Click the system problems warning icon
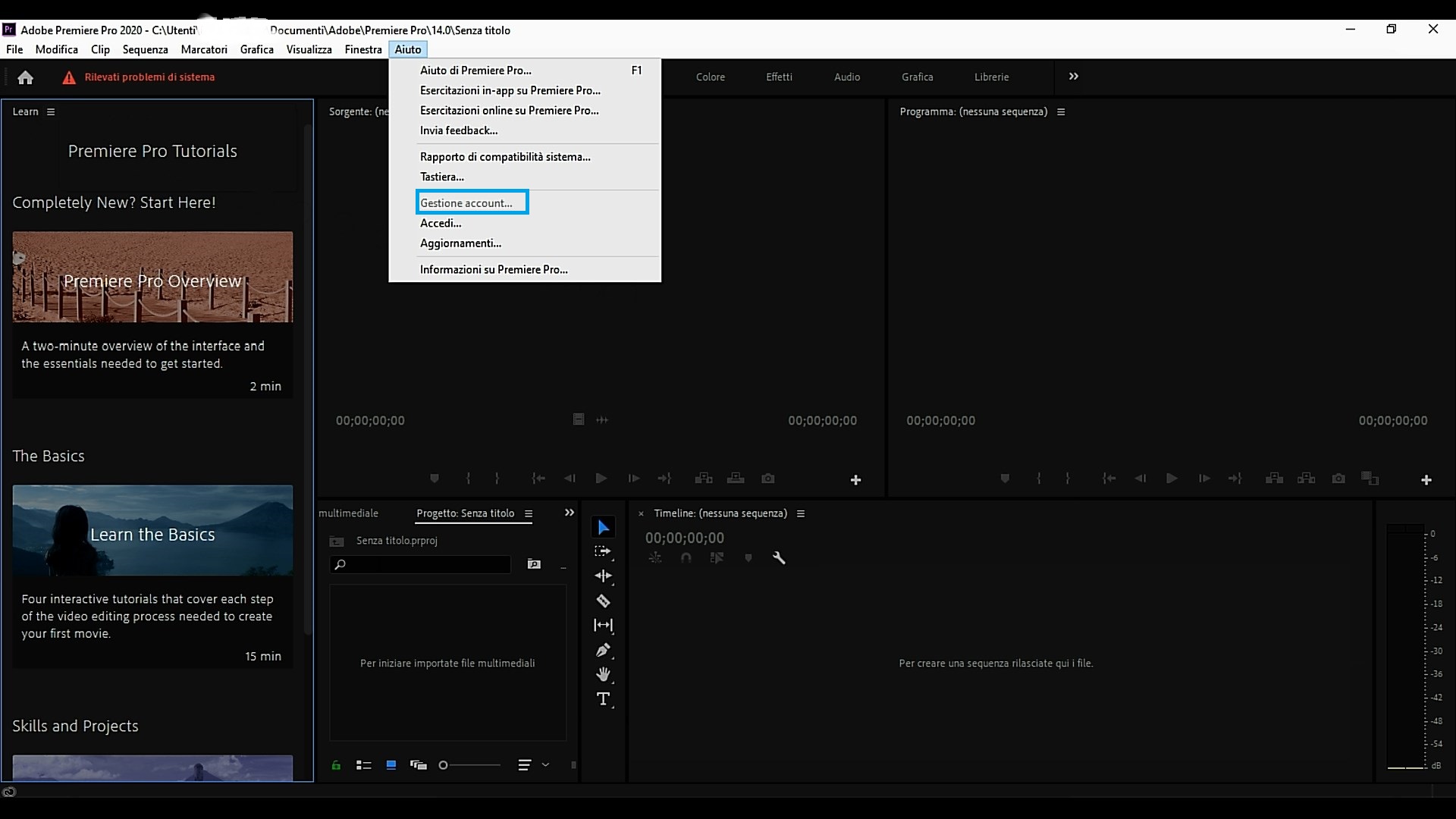 [69, 77]
